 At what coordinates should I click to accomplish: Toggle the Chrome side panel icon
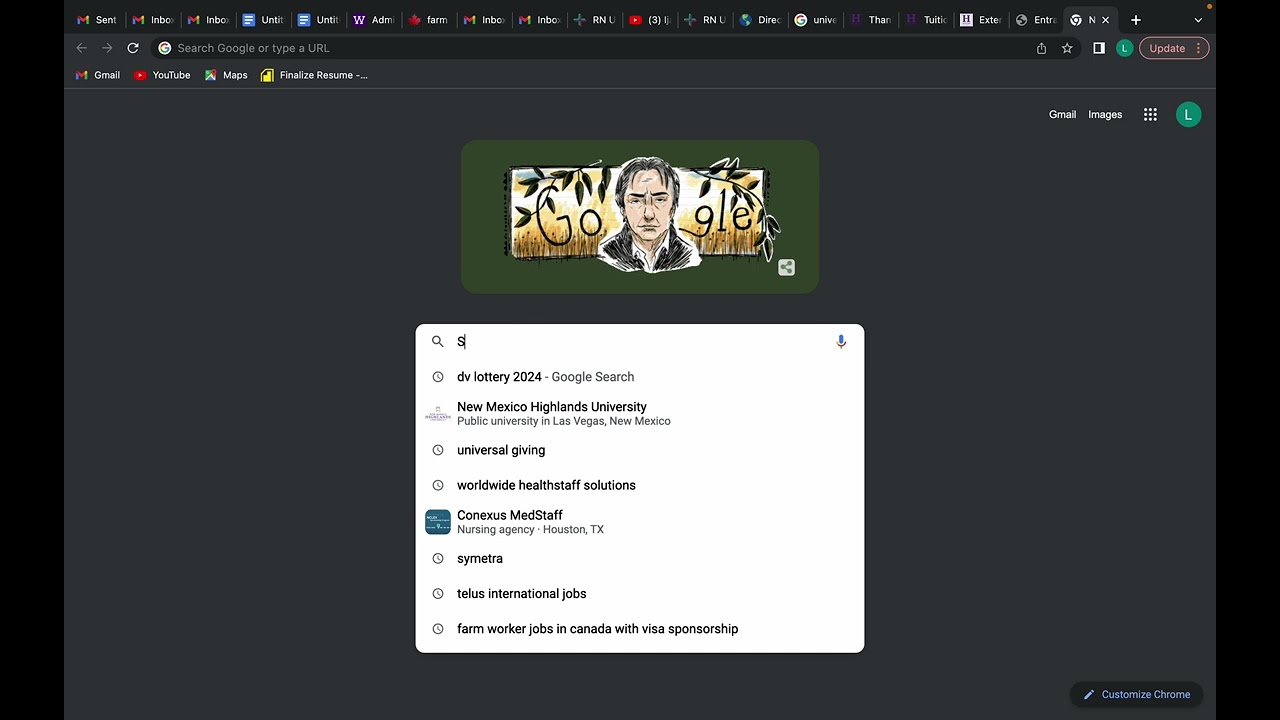[1099, 48]
